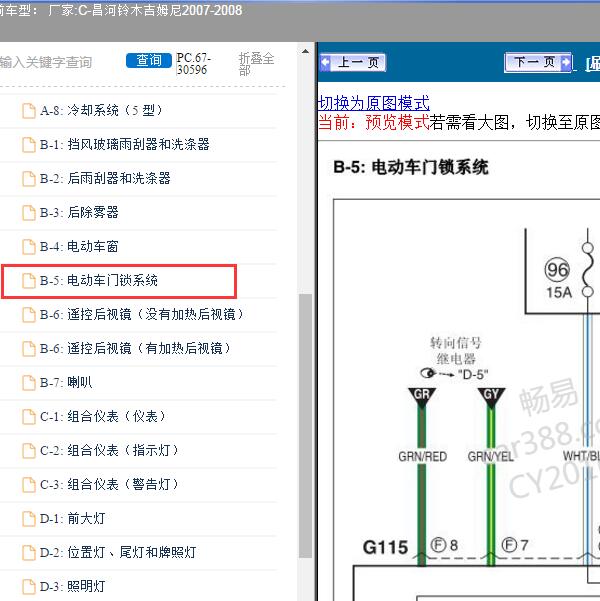600x601 pixels.
Task: Click the 查询 search button
Action: click(x=148, y=61)
